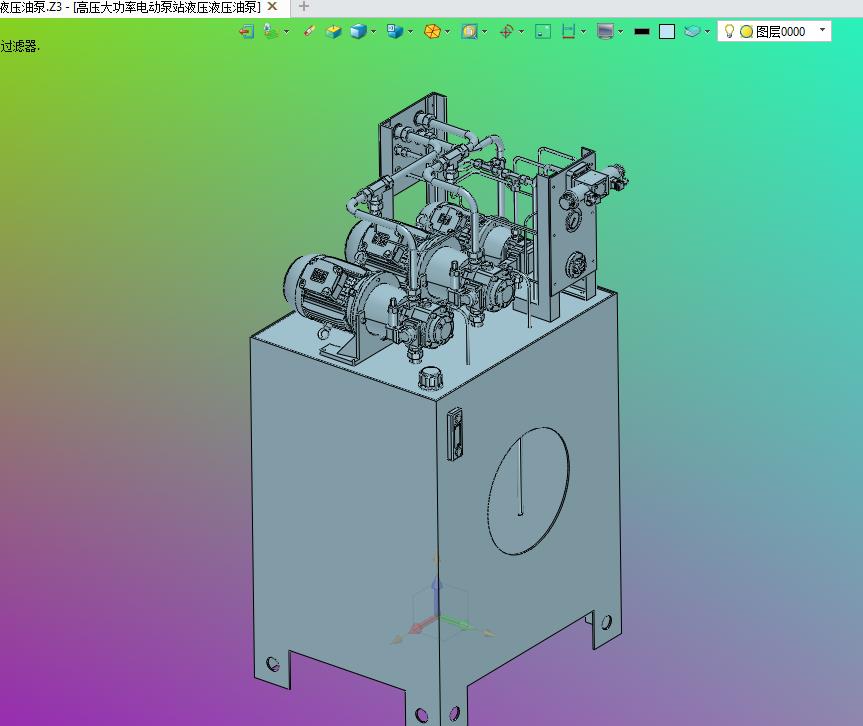Click the gray monitor display icon

604,31
